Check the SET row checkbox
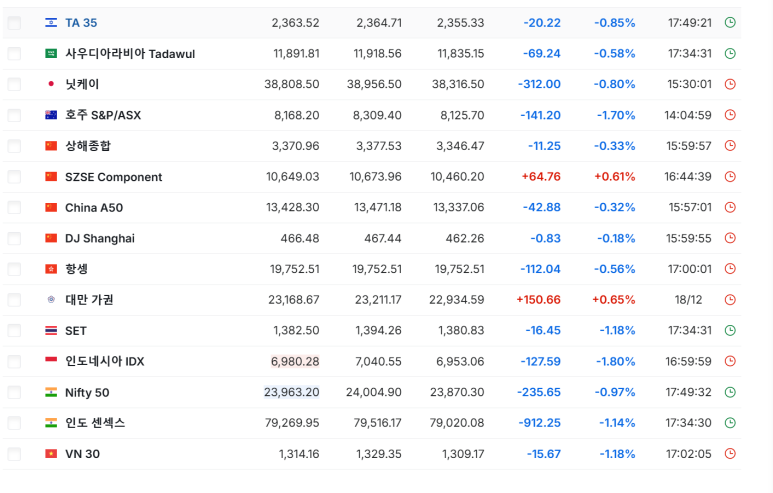Image resolution: width=773 pixels, height=493 pixels. pos(14,331)
